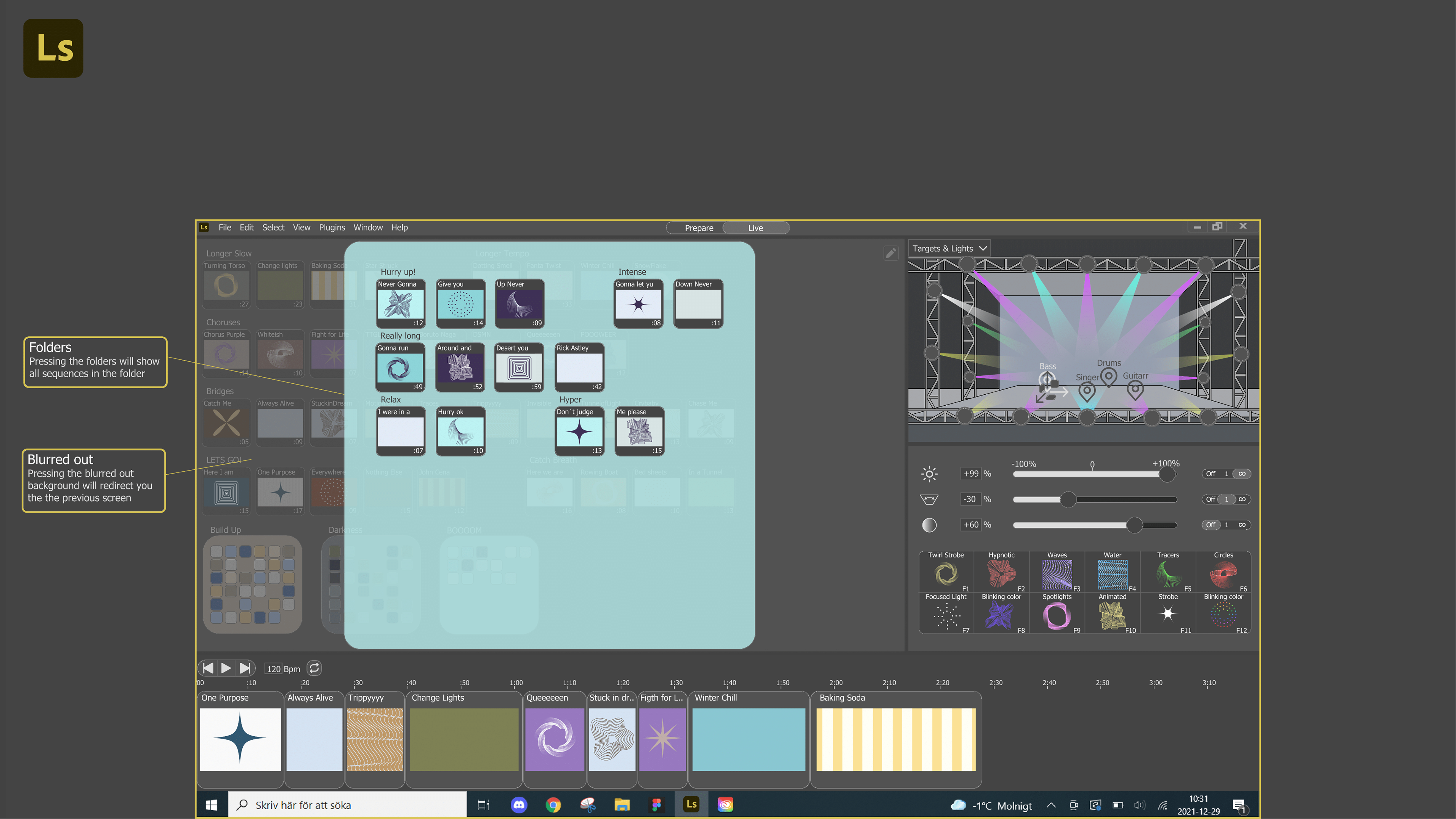1456x819 pixels.
Task: Switch to the Prepare mode
Action: (698, 228)
